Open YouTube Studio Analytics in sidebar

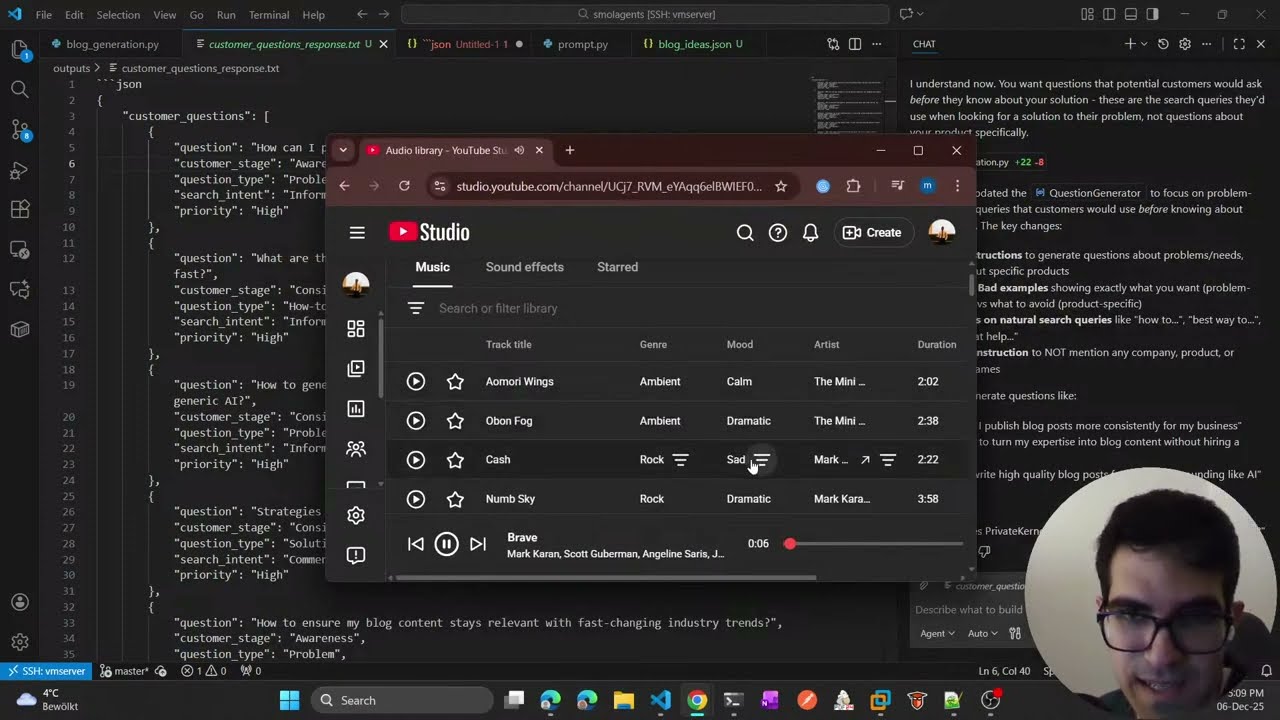356,409
